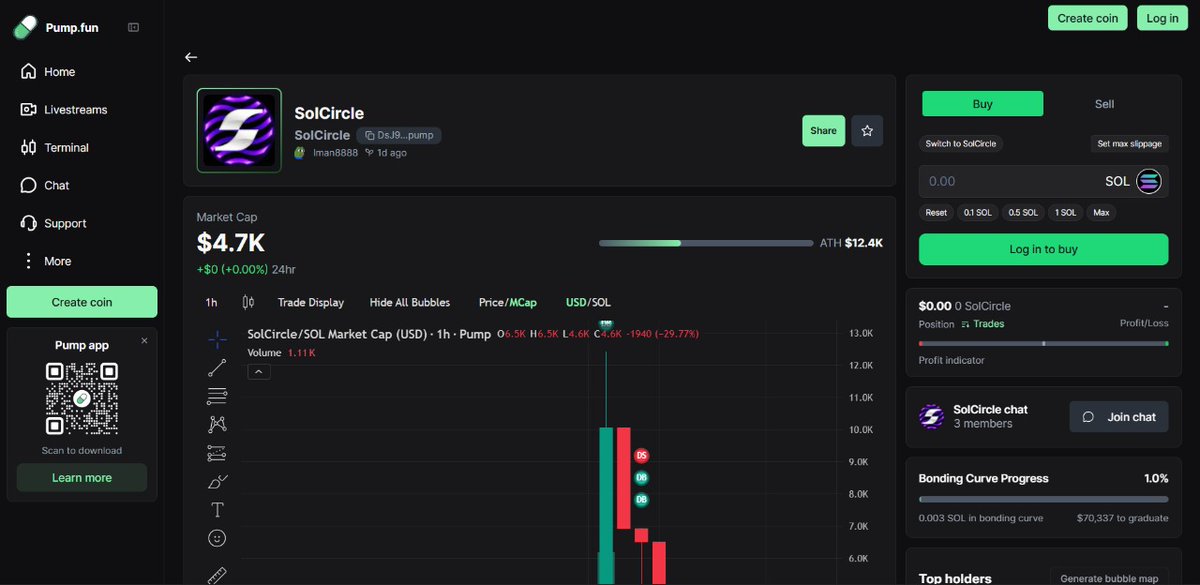Toggle Hide All Bubbles
The height and width of the screenshot is (585, 1200).
coord(410,302)
